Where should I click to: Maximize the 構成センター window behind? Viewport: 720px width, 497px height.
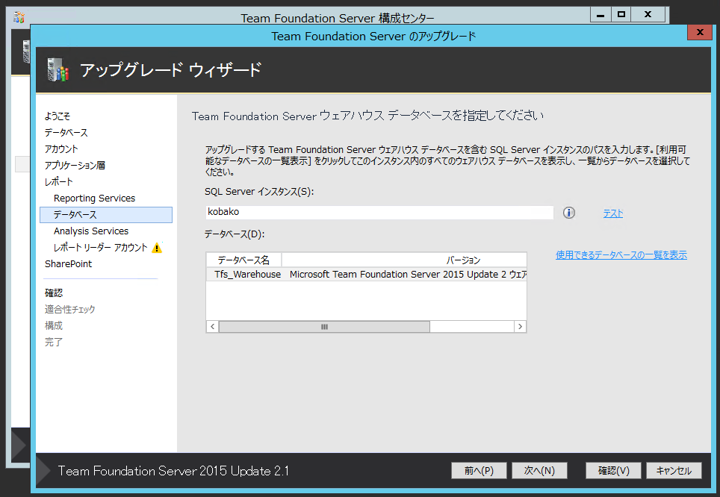[x=621, y=15]
